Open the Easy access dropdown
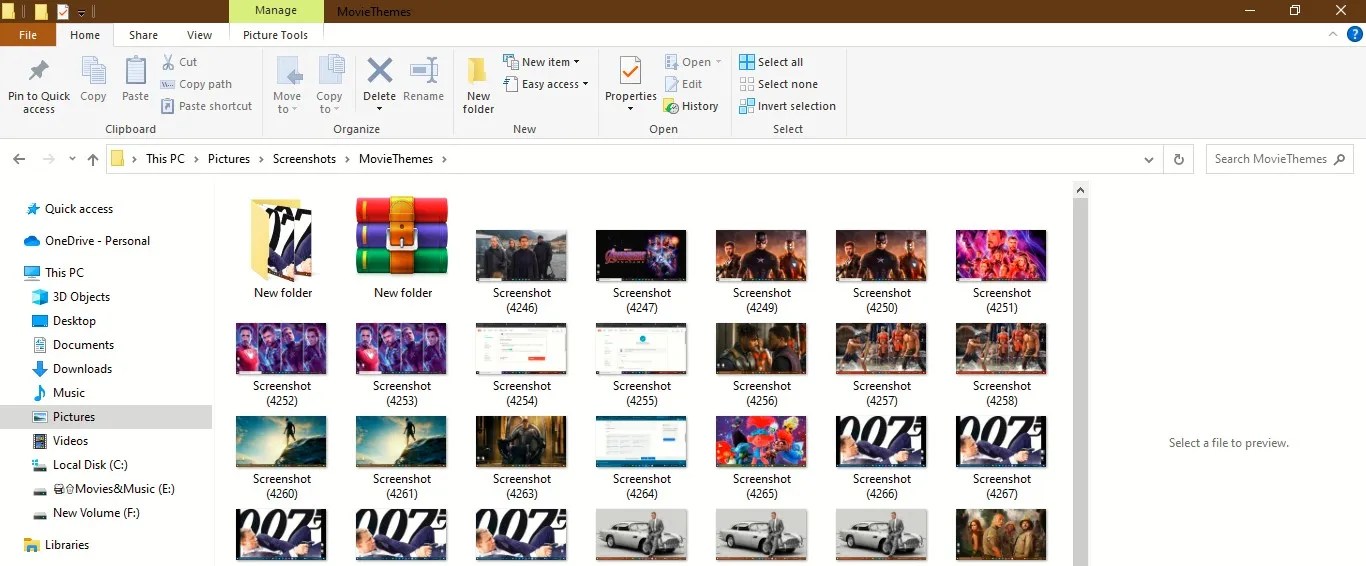 point(545,84)
